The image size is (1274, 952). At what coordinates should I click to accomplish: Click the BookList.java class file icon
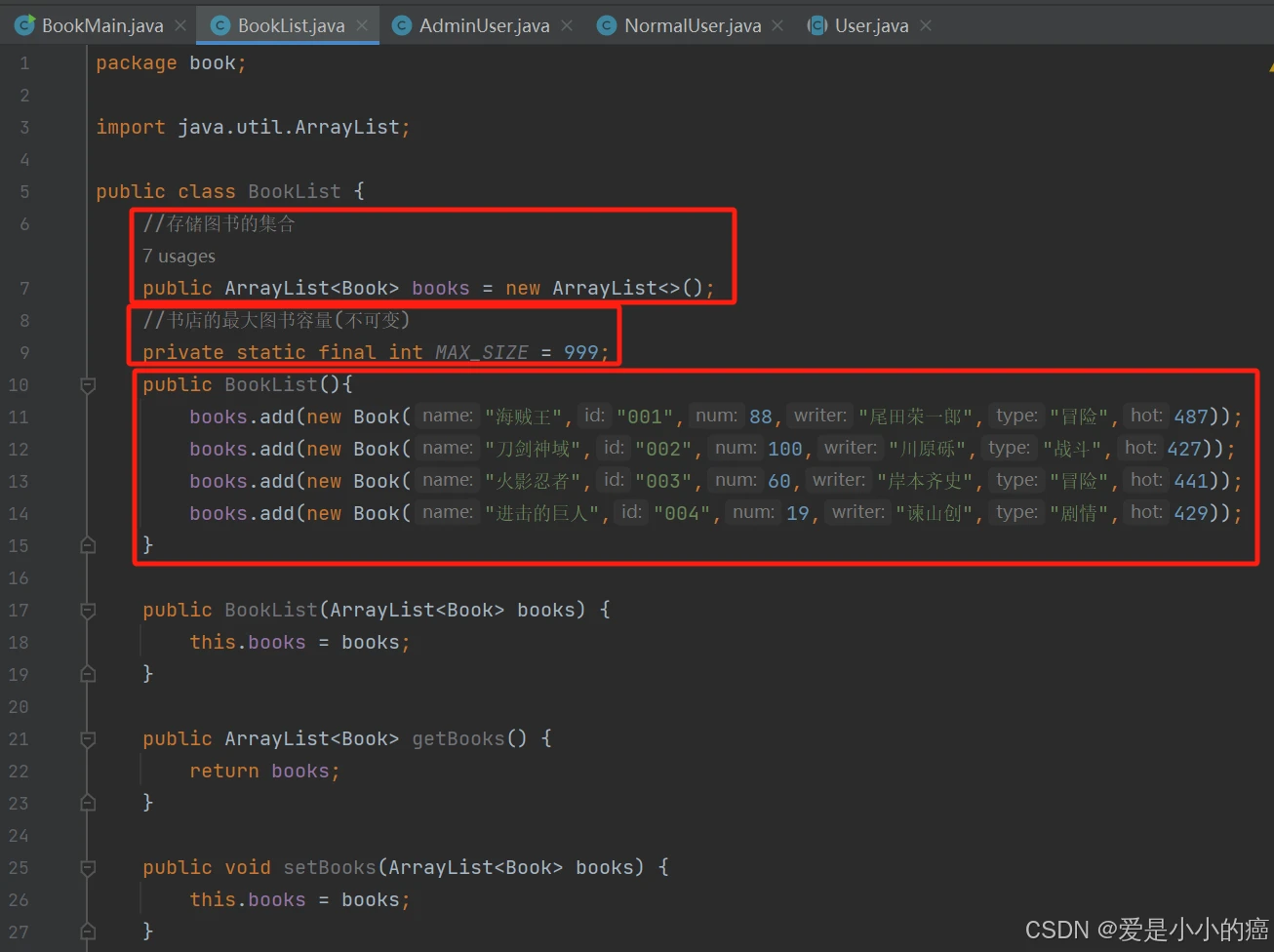tap(220, 25)
